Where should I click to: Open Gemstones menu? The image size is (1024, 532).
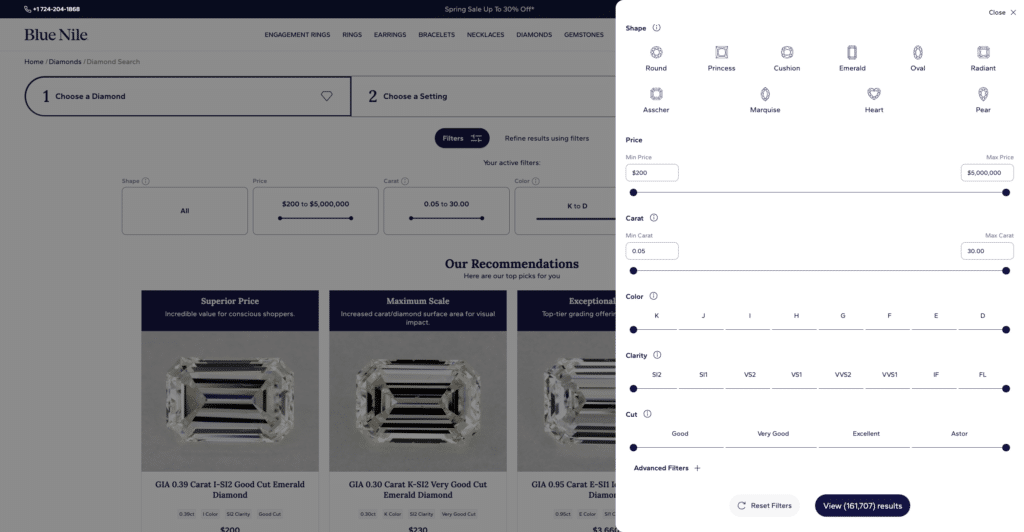pos(583,35)
